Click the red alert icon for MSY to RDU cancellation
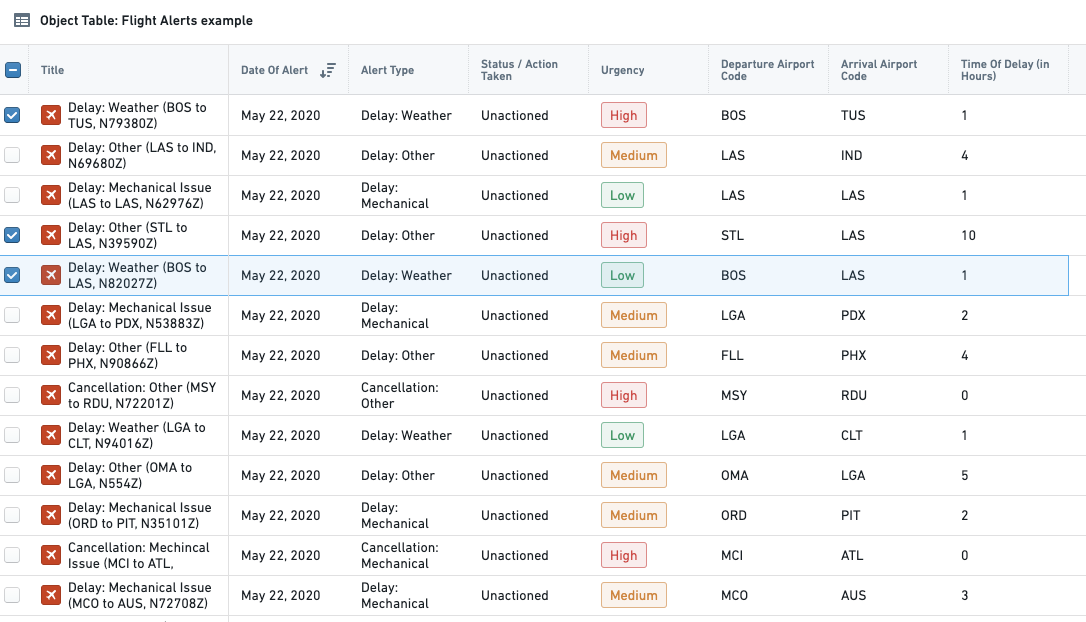Image resolution: width=1086 pixels, height=622 pixels. pos(51,396)
